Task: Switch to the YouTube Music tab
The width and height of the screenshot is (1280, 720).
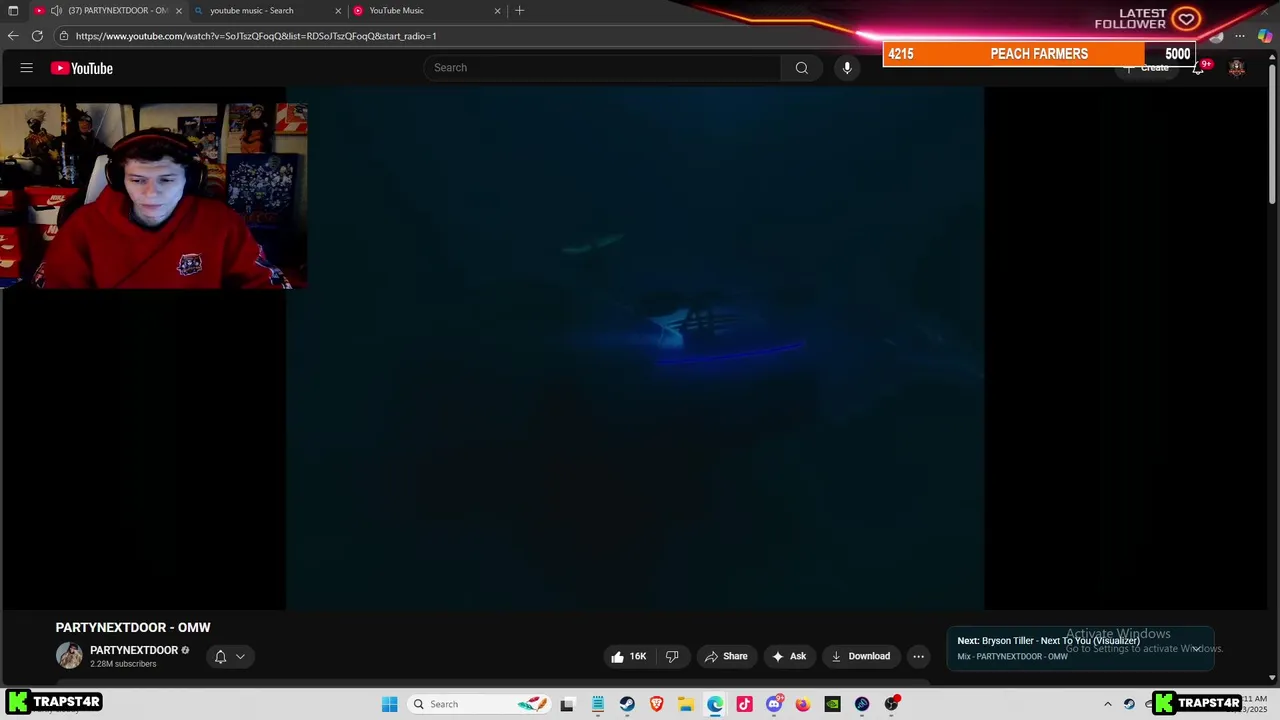Action: tap(426, 10)
